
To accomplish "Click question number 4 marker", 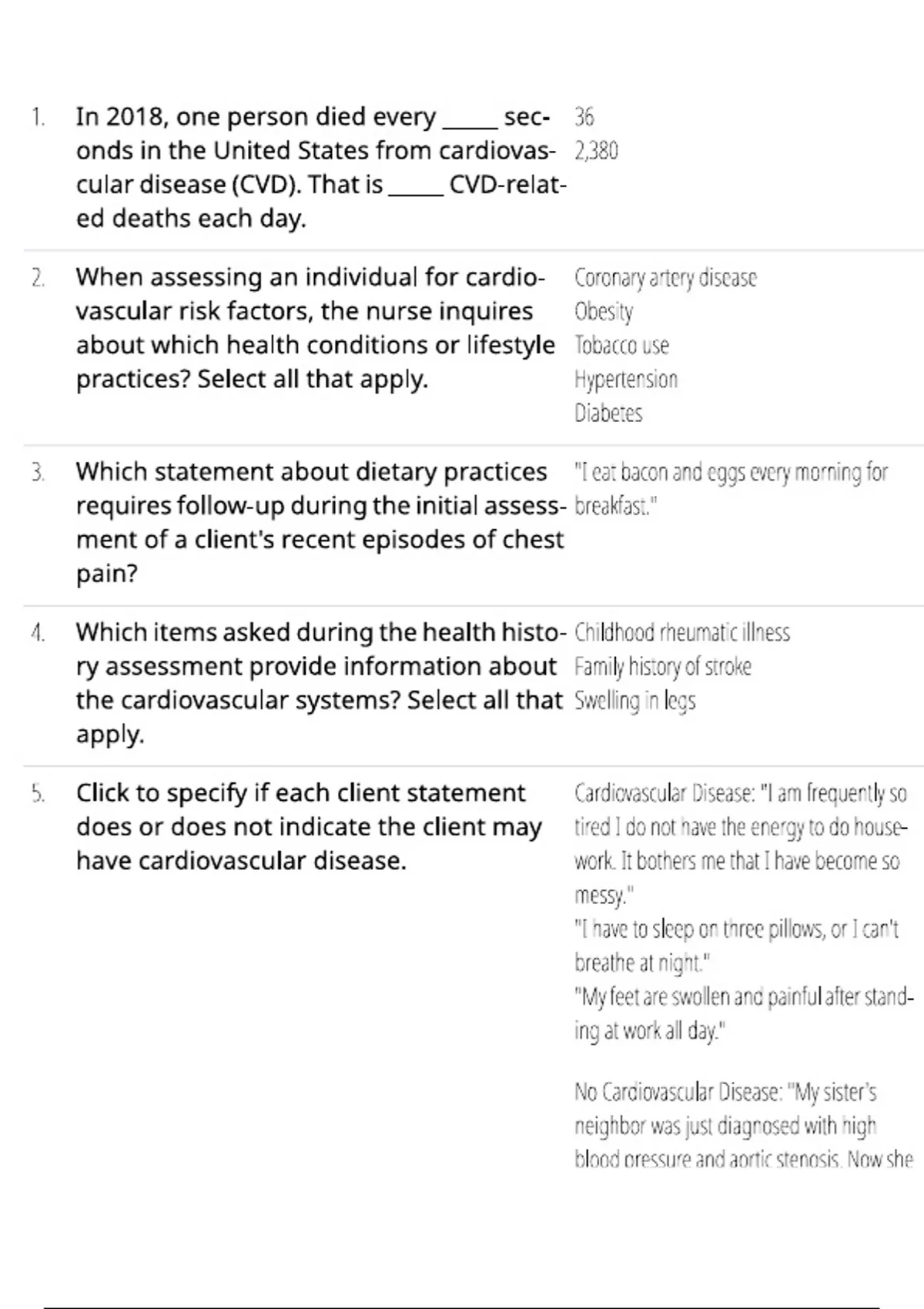I will 38,633.
